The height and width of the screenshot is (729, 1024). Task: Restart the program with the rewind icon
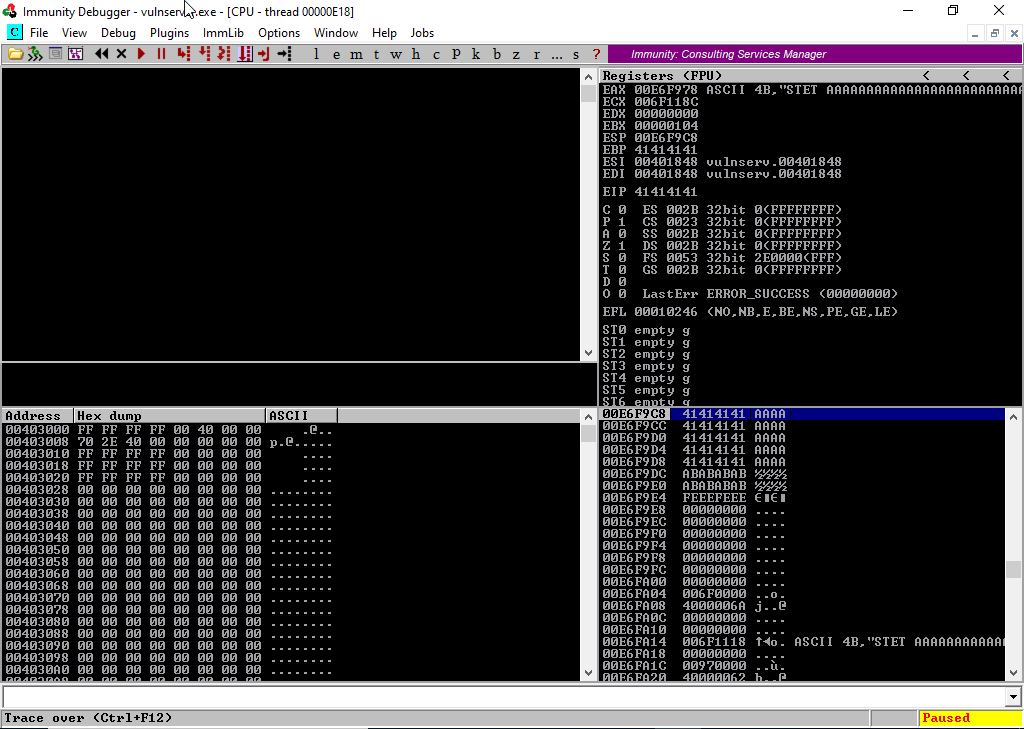tap(101, 54)
